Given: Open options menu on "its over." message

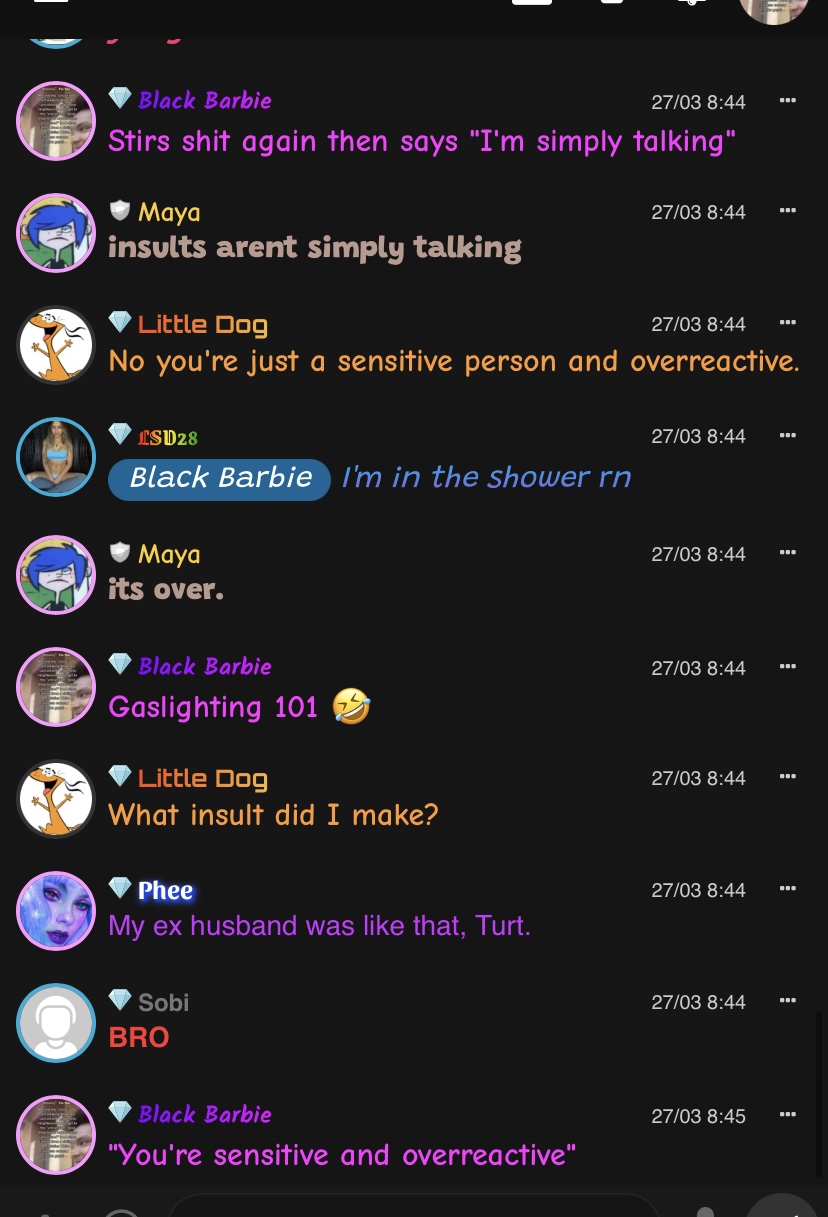Looking at the screenshot, I should tap(787, 553).
